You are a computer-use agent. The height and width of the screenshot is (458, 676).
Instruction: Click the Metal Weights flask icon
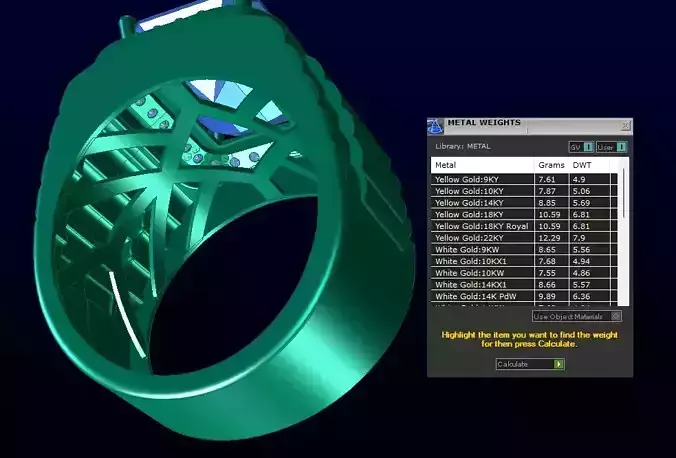435,126
